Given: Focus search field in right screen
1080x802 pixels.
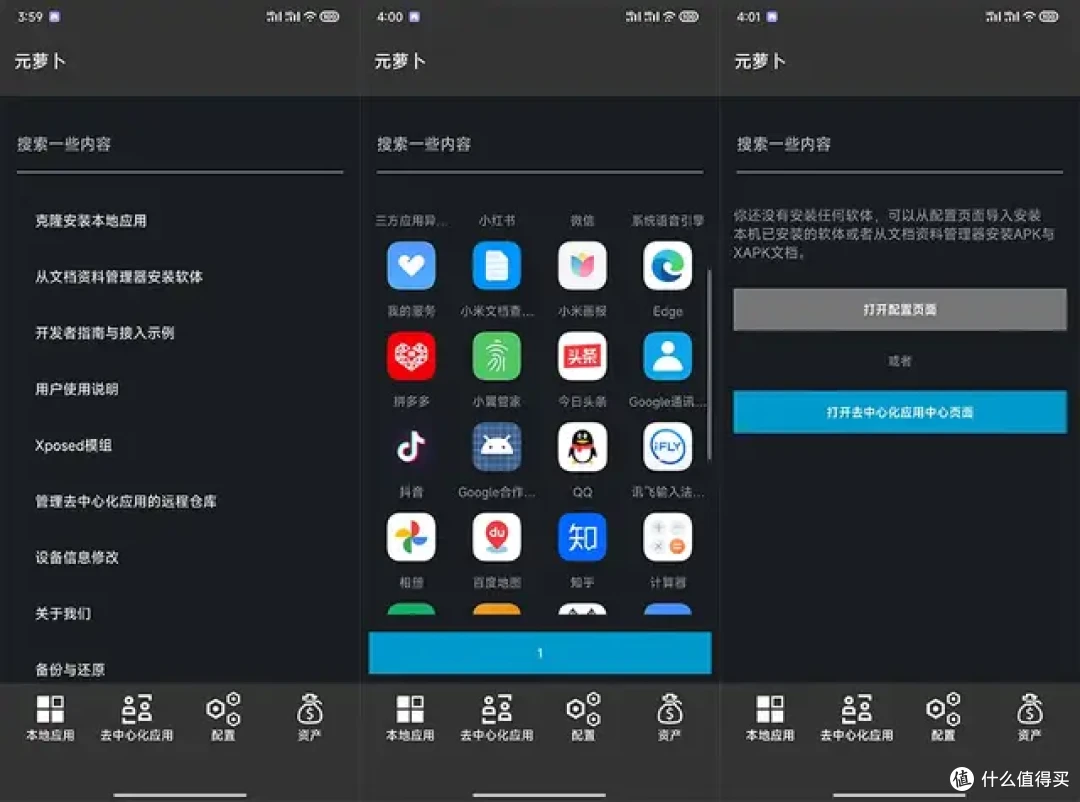Looking at the screenshot, I should coord(900,148).
